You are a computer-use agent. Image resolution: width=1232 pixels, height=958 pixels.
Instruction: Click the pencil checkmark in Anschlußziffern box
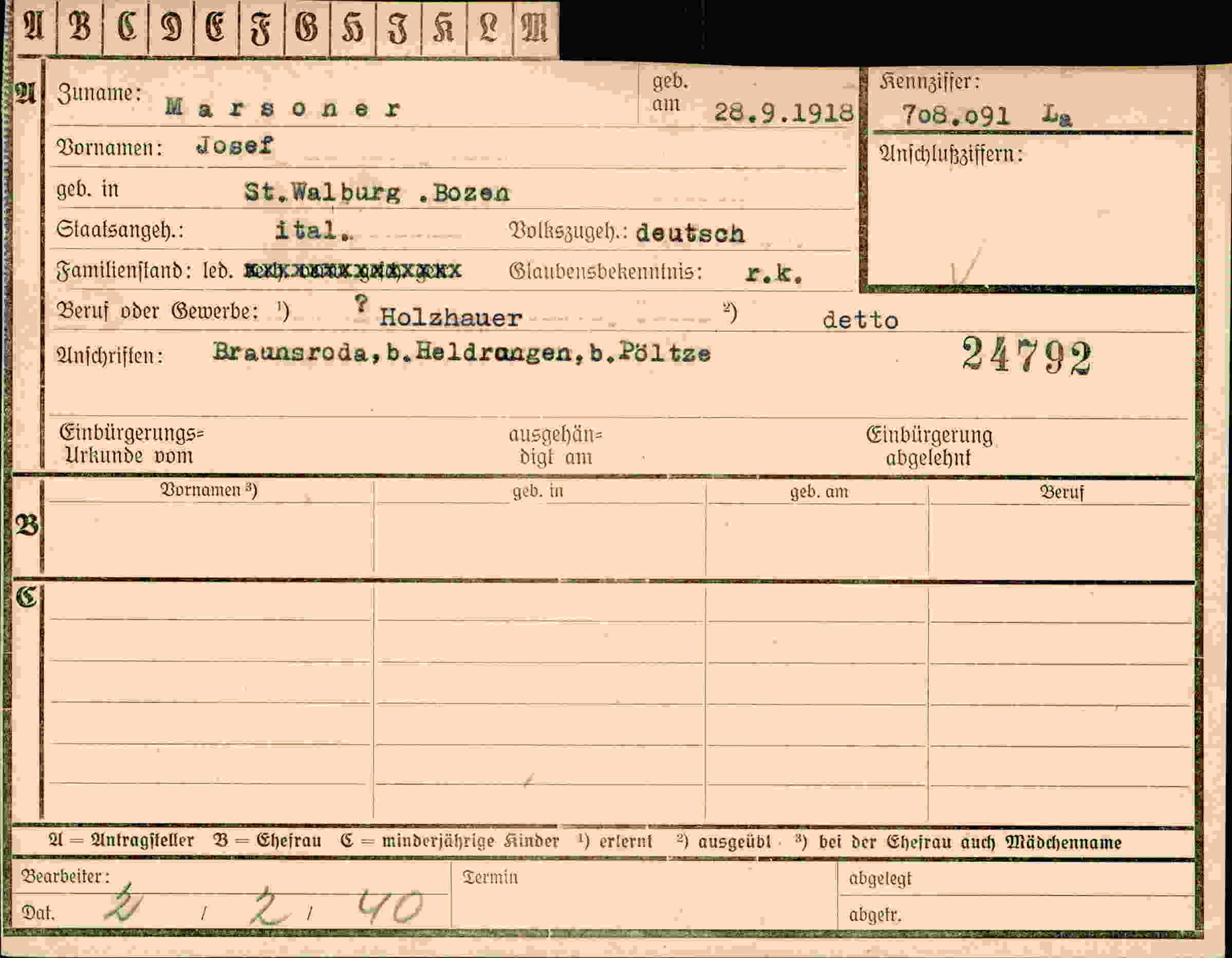click(966, 266)
